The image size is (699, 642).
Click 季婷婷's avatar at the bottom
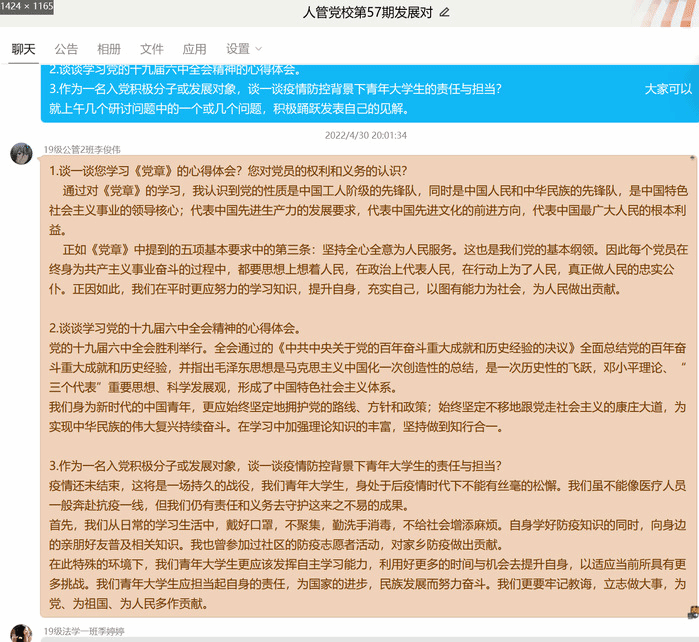click(20, 634)
